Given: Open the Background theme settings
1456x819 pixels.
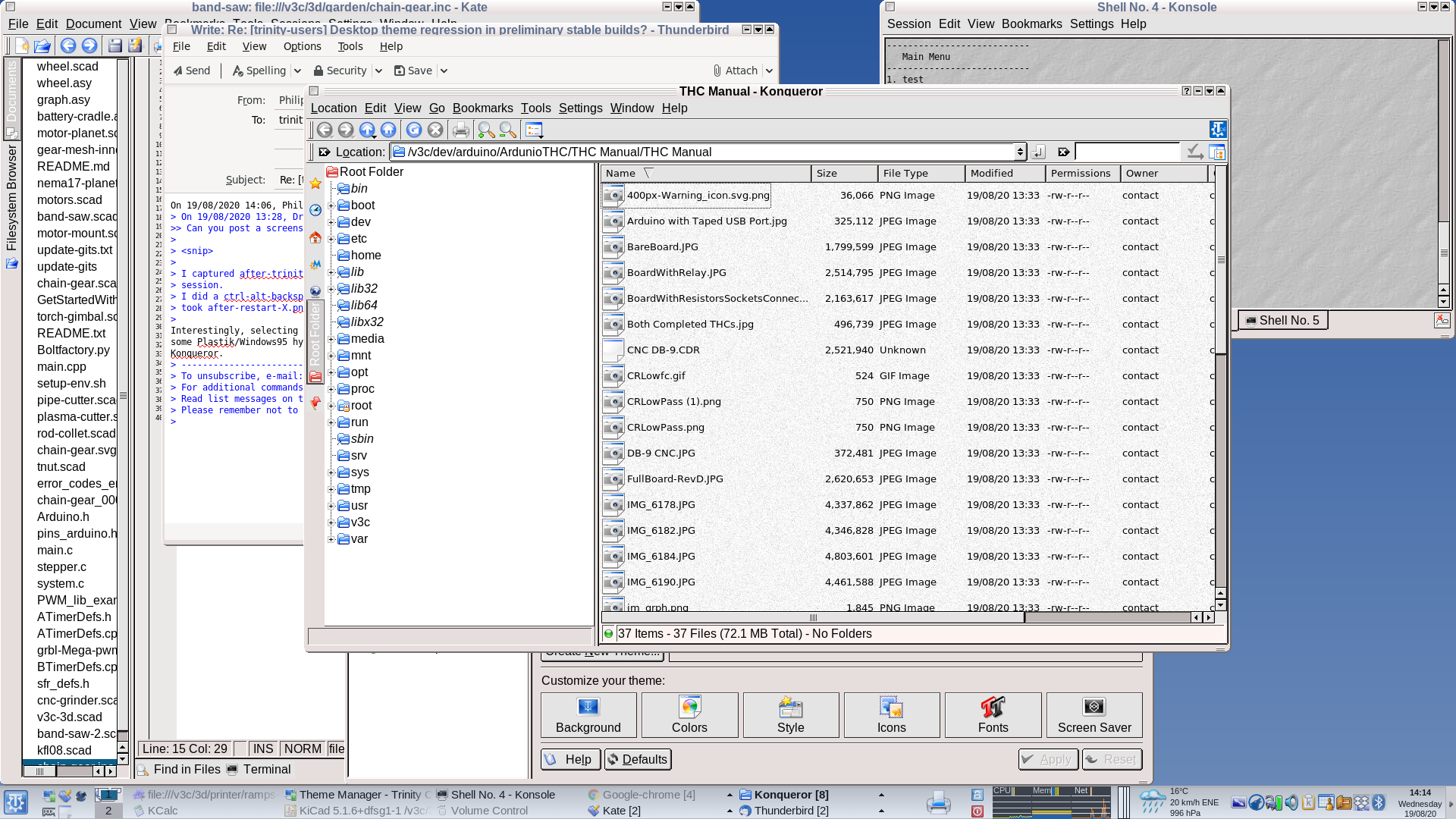Looking at the screenshot, I should (x=588, y=715).
